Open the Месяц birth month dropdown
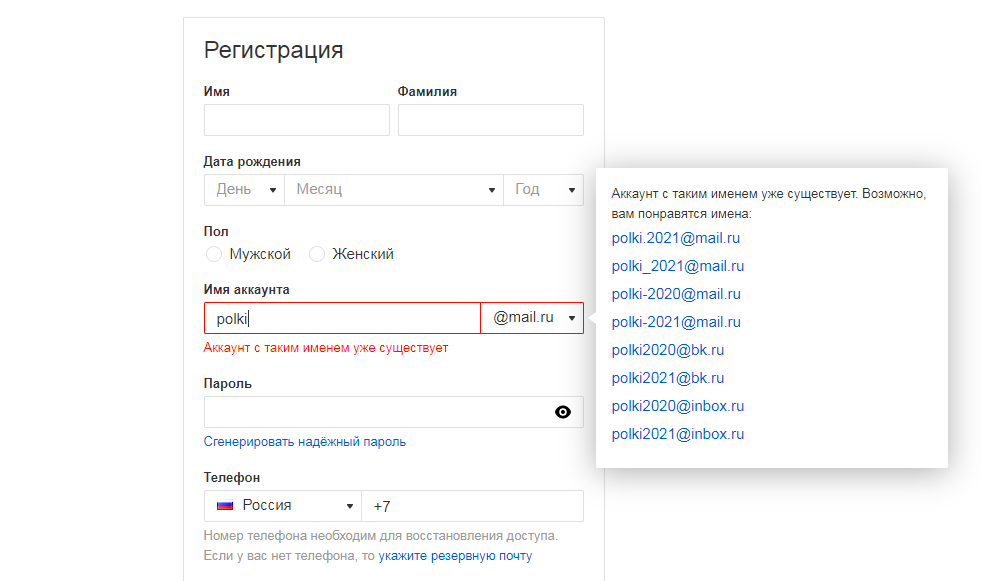Viewport: 981px width, 581px height. pos(394,189)
